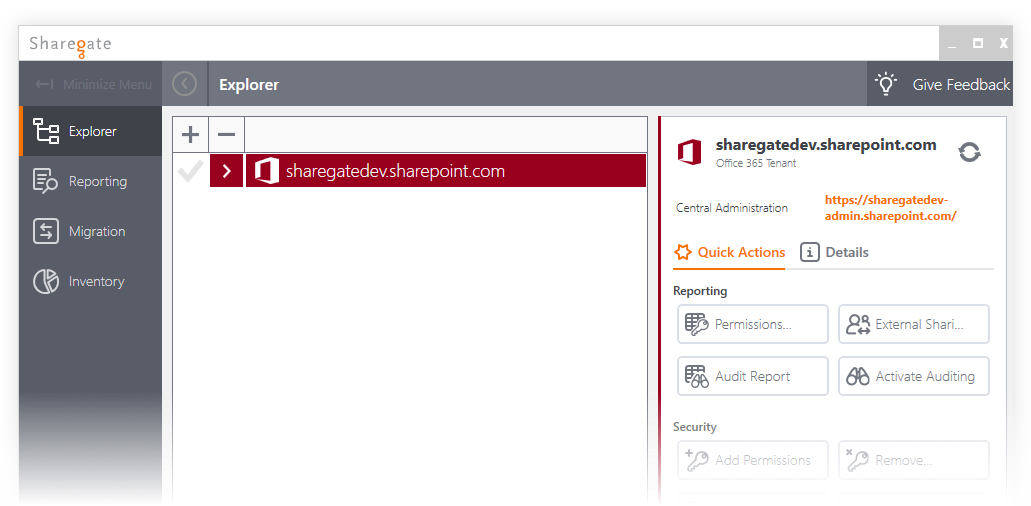
Task: Click the Remove permissions button
Action: click(x=914, y=460)
